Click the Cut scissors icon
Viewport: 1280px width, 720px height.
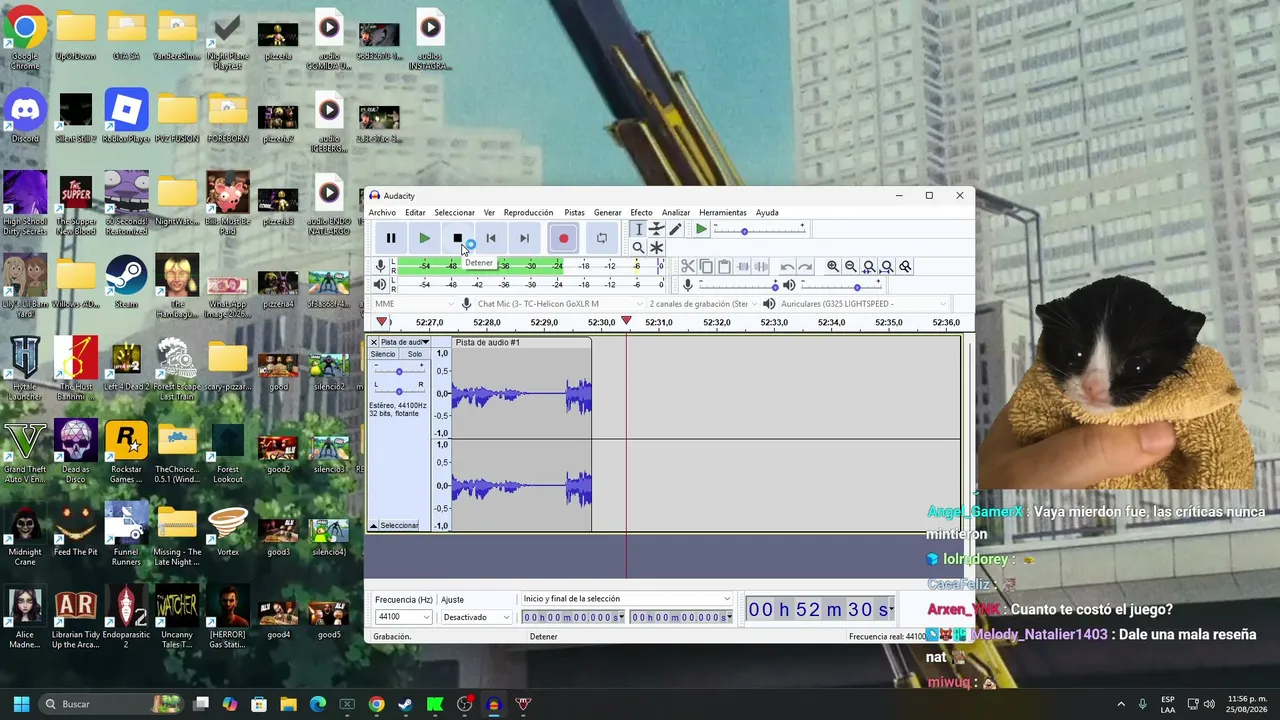[688, 266]
